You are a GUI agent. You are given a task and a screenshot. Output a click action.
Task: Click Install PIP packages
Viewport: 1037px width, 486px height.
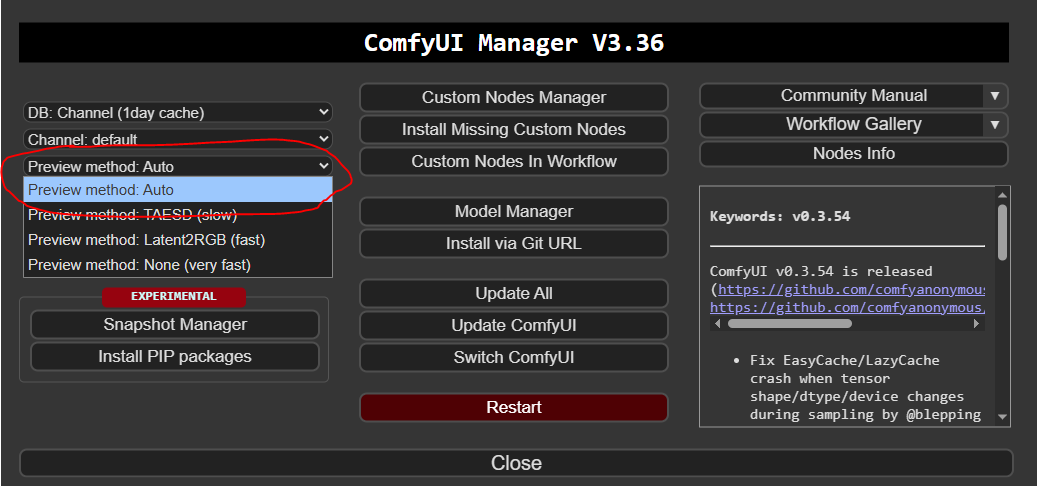point(175,356)
